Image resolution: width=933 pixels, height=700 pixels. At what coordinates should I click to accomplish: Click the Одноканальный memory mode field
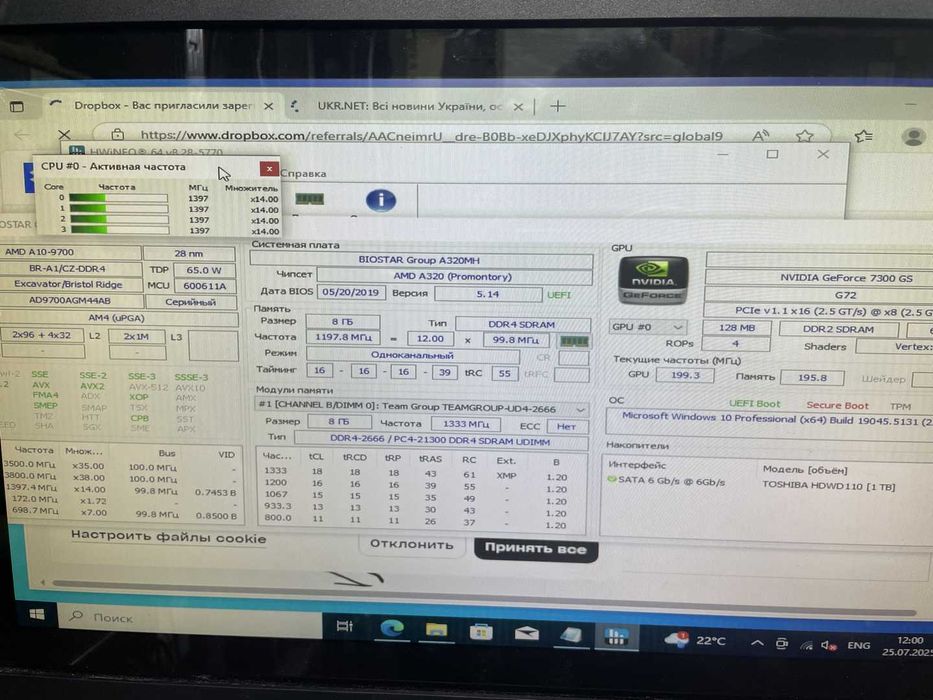pyautogui.click(x=412, y=355)
